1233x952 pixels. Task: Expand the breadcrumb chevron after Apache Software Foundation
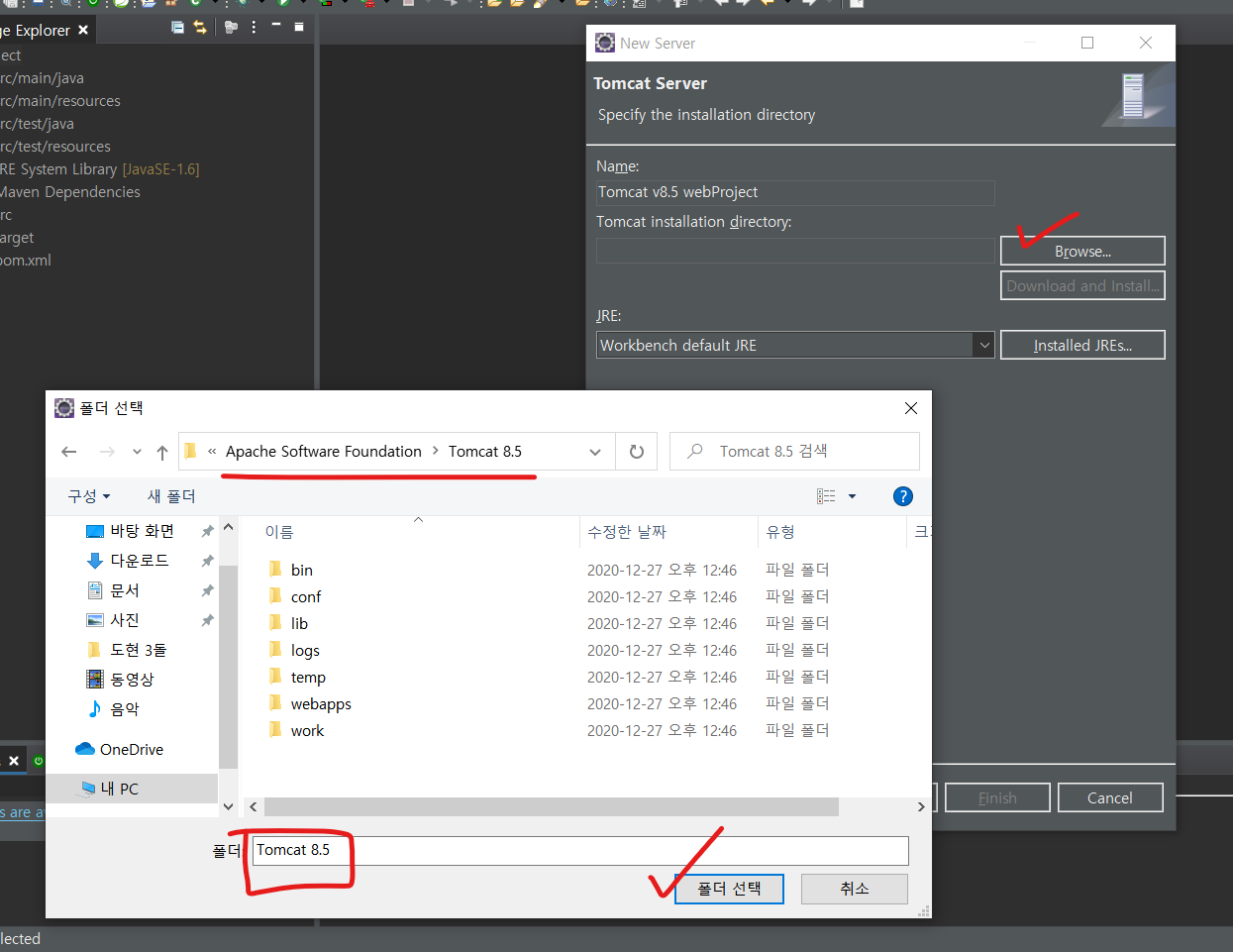435,451
